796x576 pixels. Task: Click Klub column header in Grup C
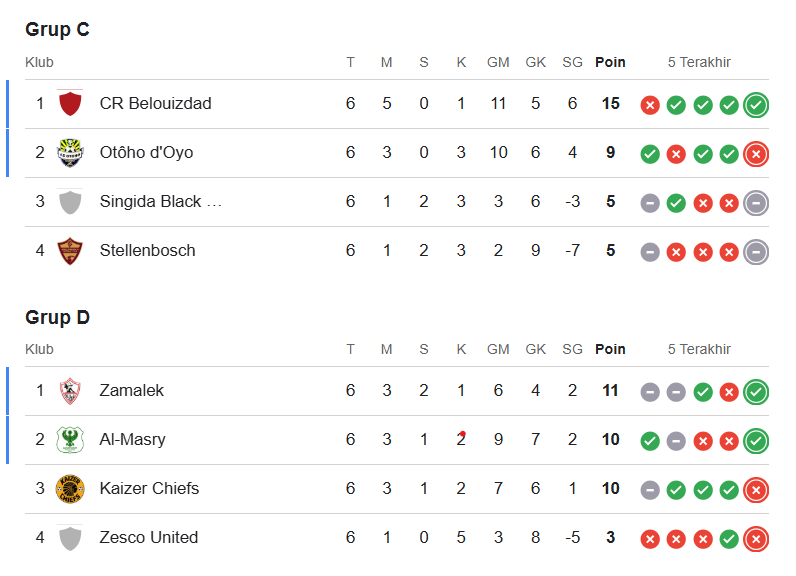click(39, 62)
